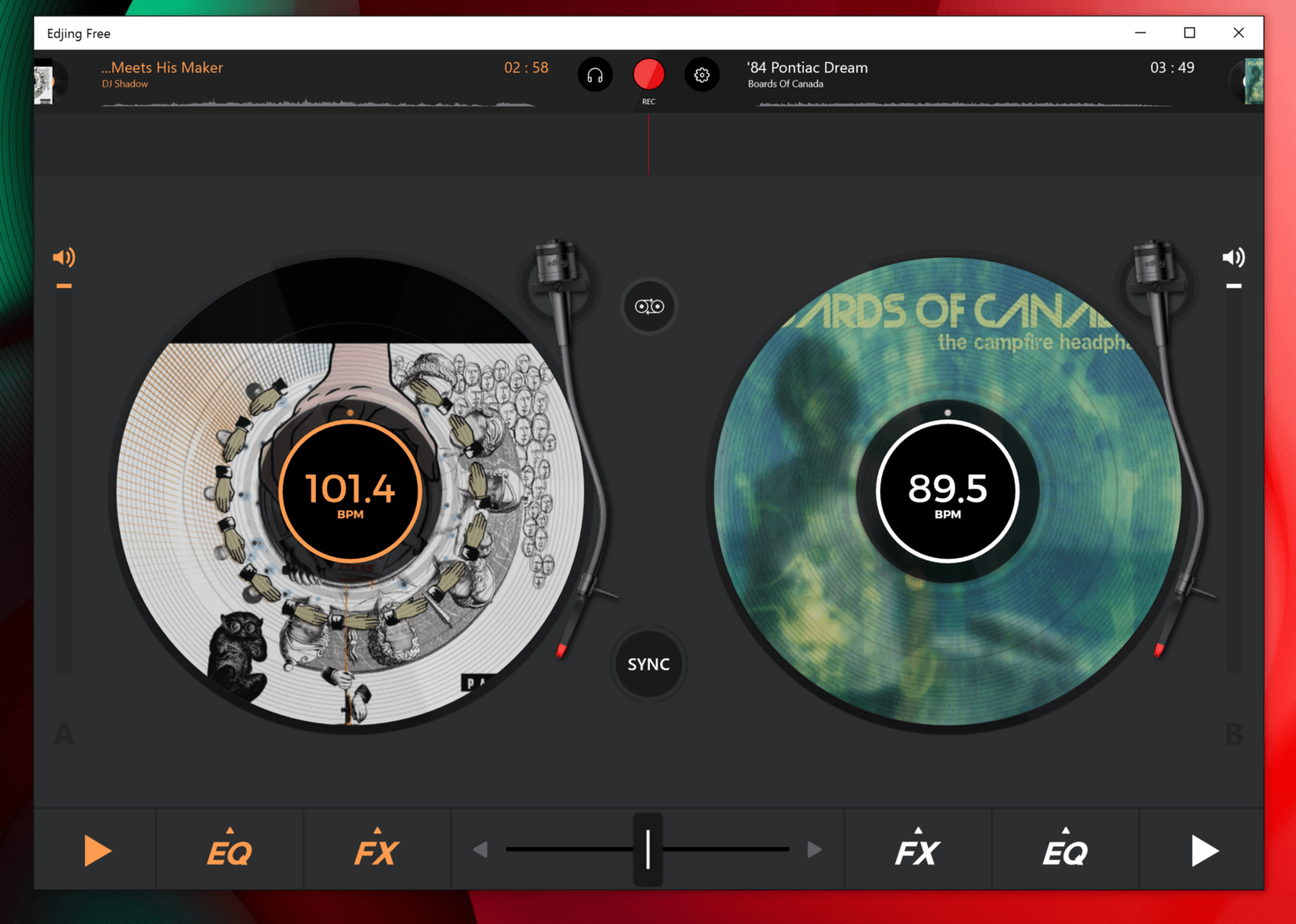Click the 101.4 BPM display on deck A
1296x924 pixels.
[350, 492]
